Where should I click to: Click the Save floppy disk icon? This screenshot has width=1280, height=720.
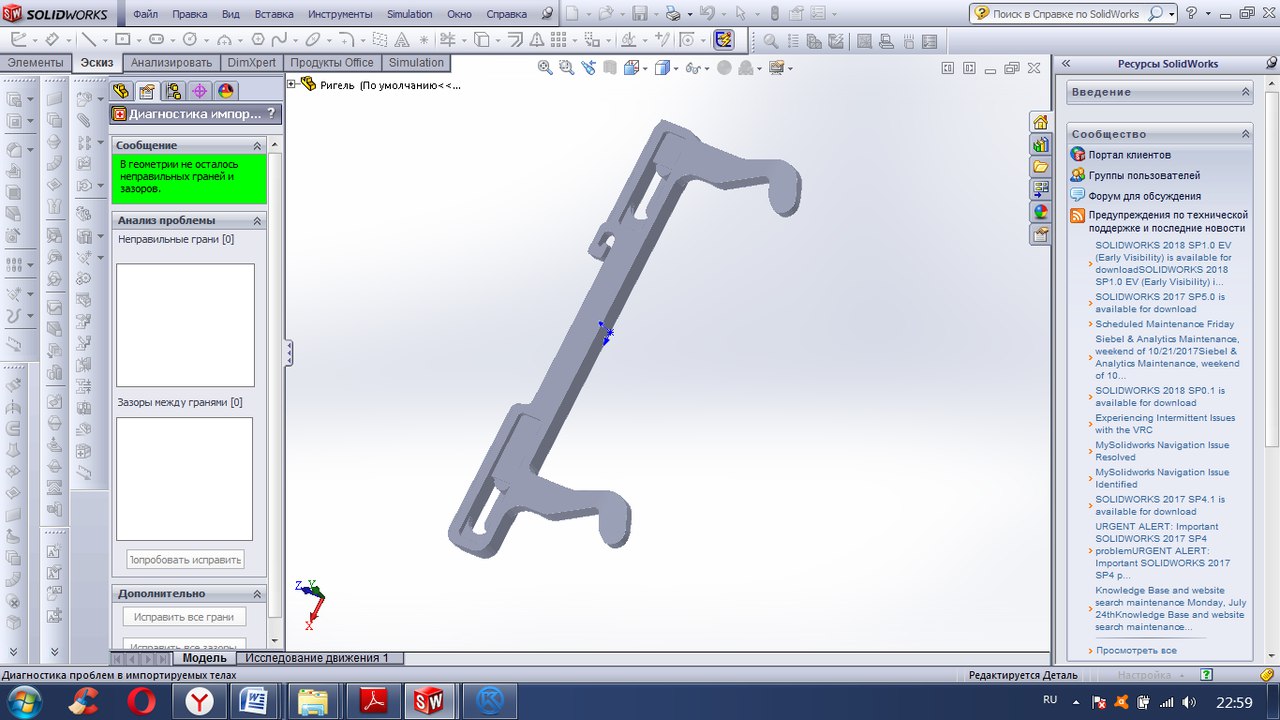click(639, 14)
